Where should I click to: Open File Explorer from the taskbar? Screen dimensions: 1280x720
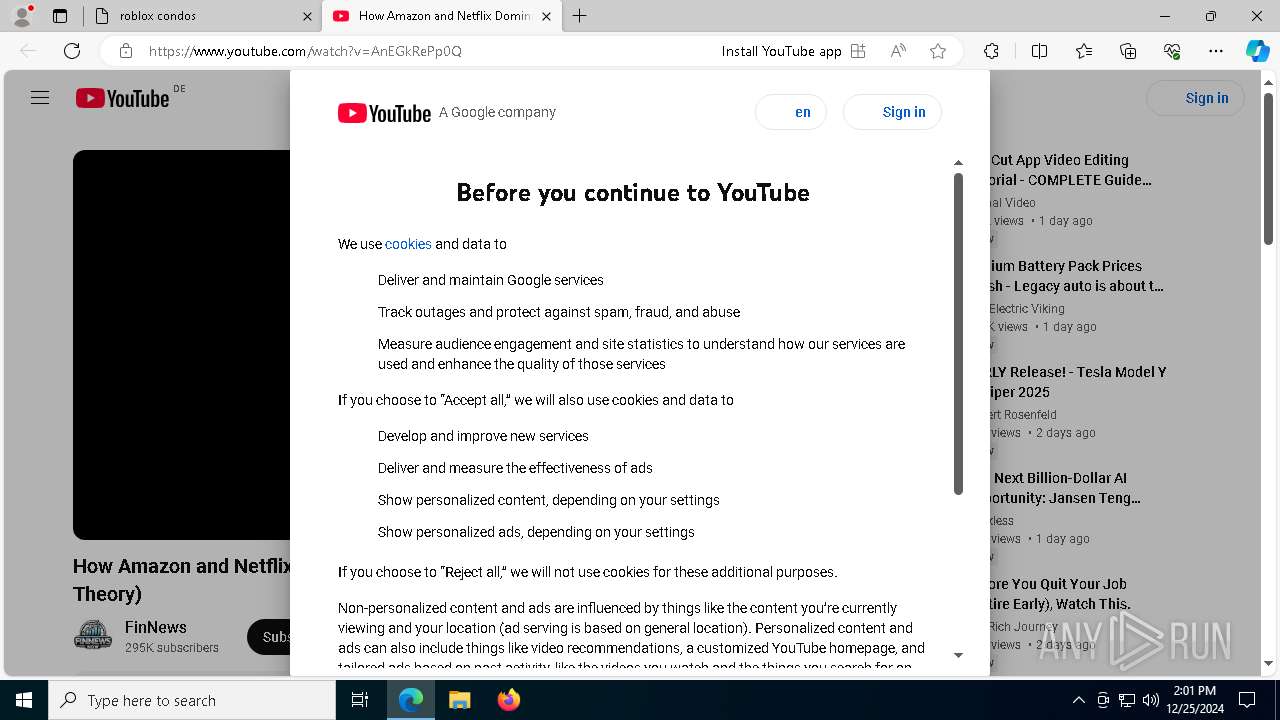click(x=459, y=700)
